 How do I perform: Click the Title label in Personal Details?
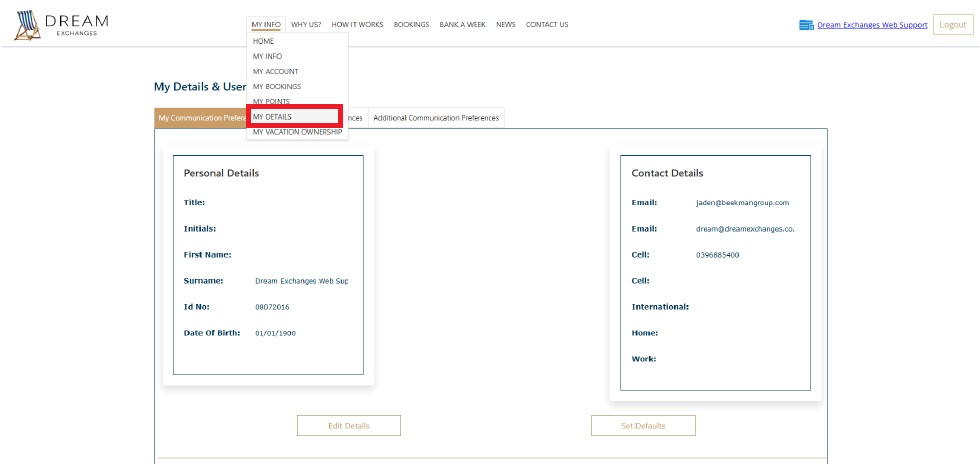pos(194,203)
